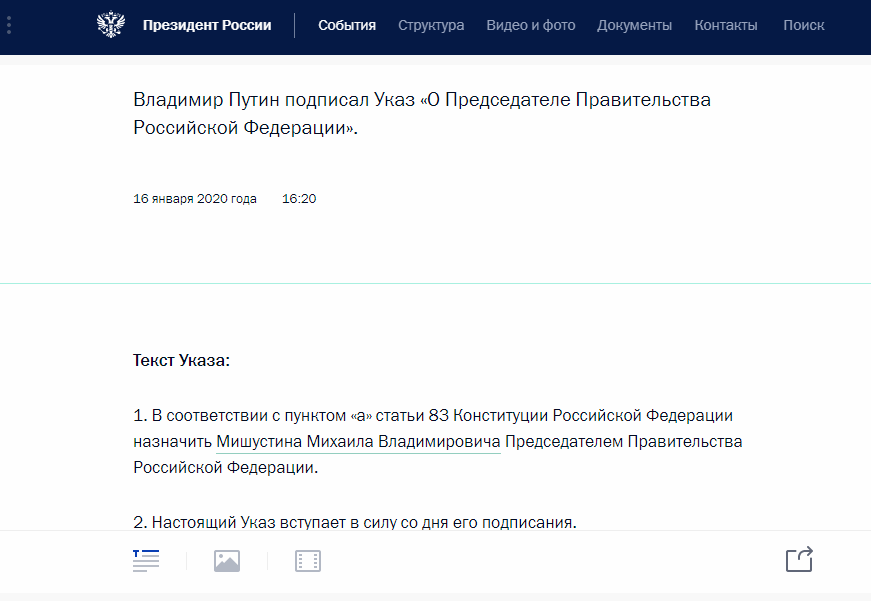Click the headline about the signed Указ
This screenshot has height=601, width=871.
pyautogui.click(x=422, y=113)
